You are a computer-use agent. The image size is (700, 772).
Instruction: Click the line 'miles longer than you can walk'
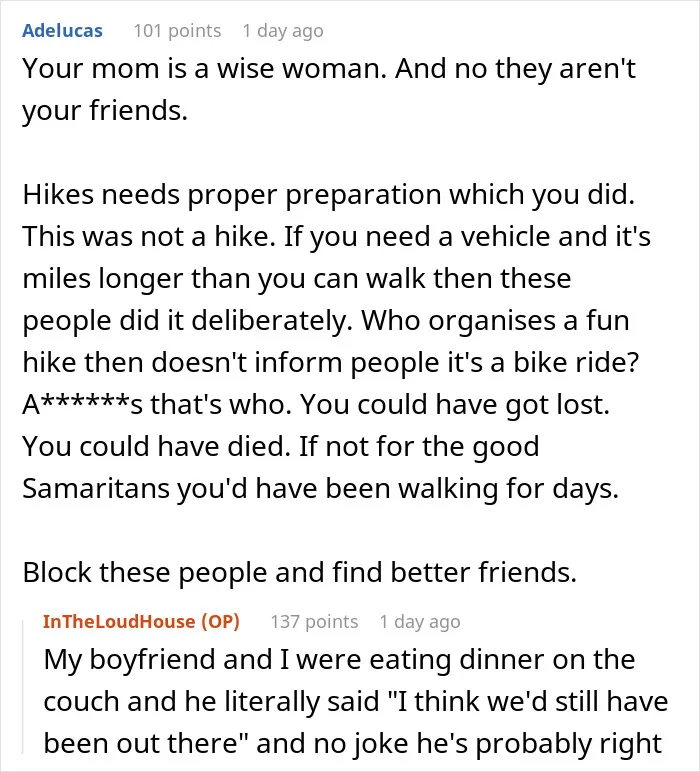tap(297, 279)
